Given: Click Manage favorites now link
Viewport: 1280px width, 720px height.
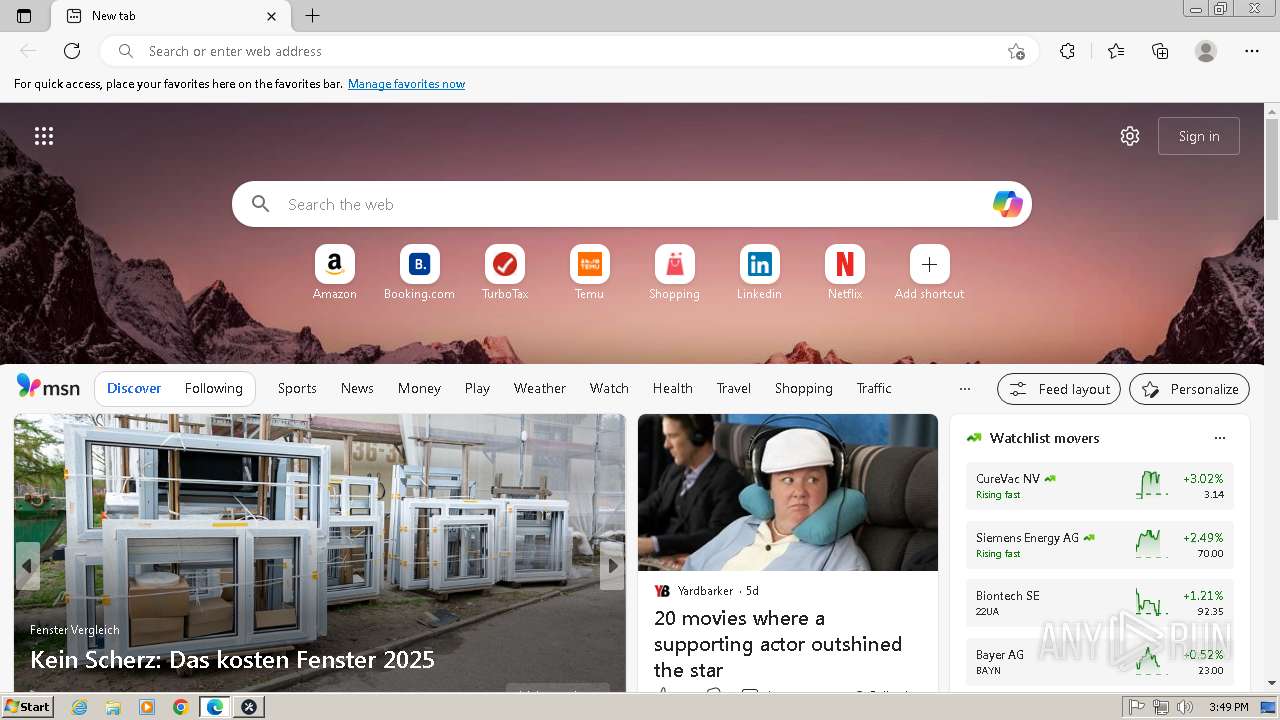Looking at the screenshot, I should tap(406, 84).
